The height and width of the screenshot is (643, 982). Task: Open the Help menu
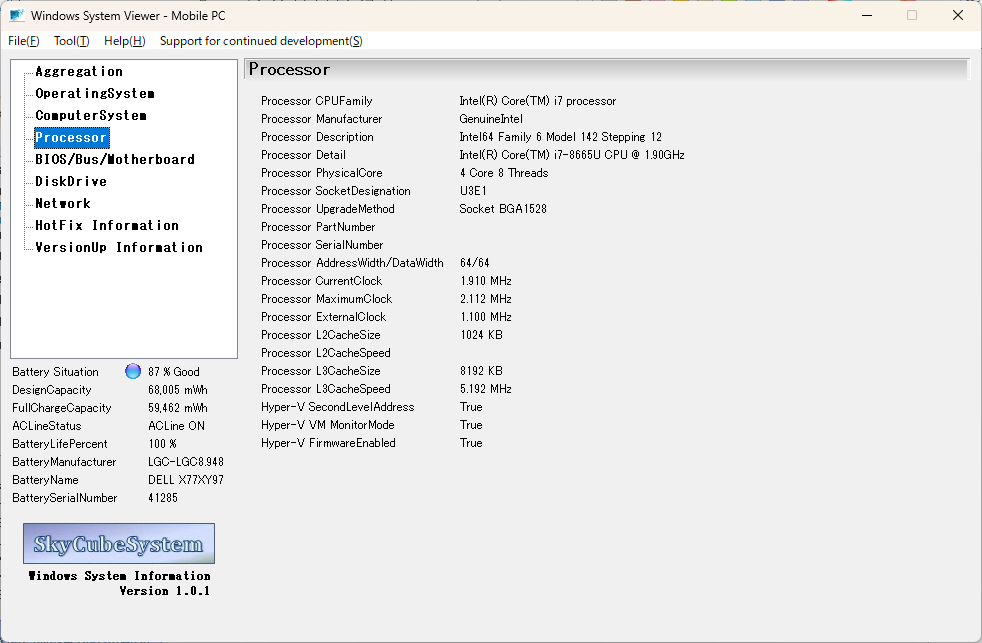[125, 41]
